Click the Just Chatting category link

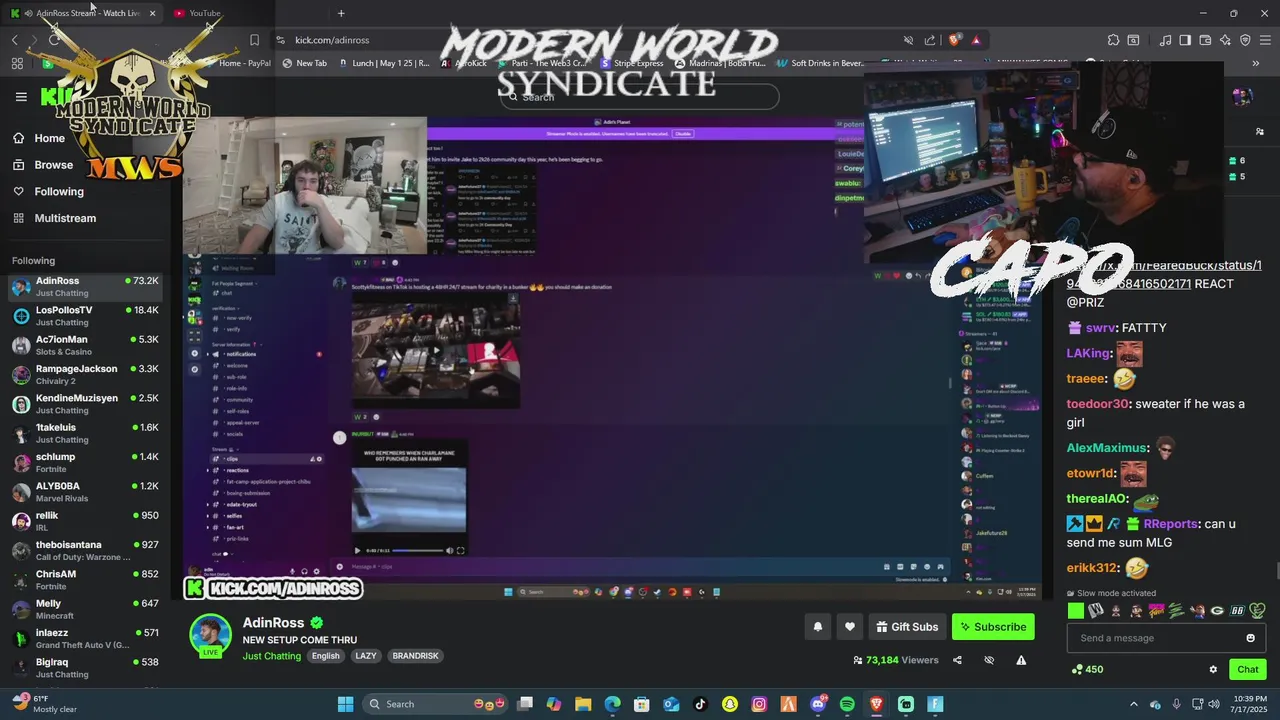coord(271,656)
